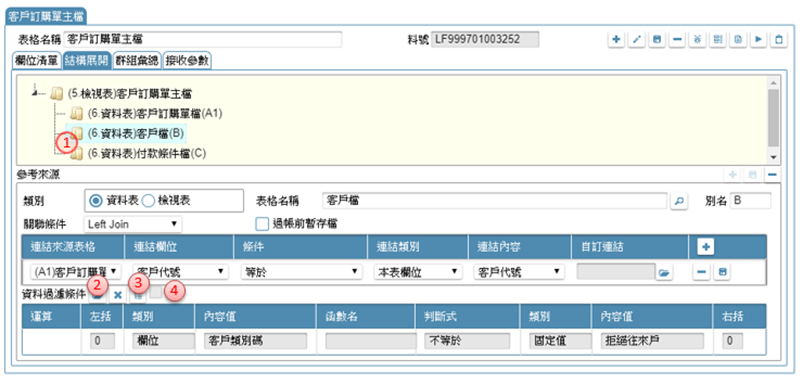This screenshot has width=803, height=384.
Task: Switch to the 欄位清單 tab
Action: point(36,60)
